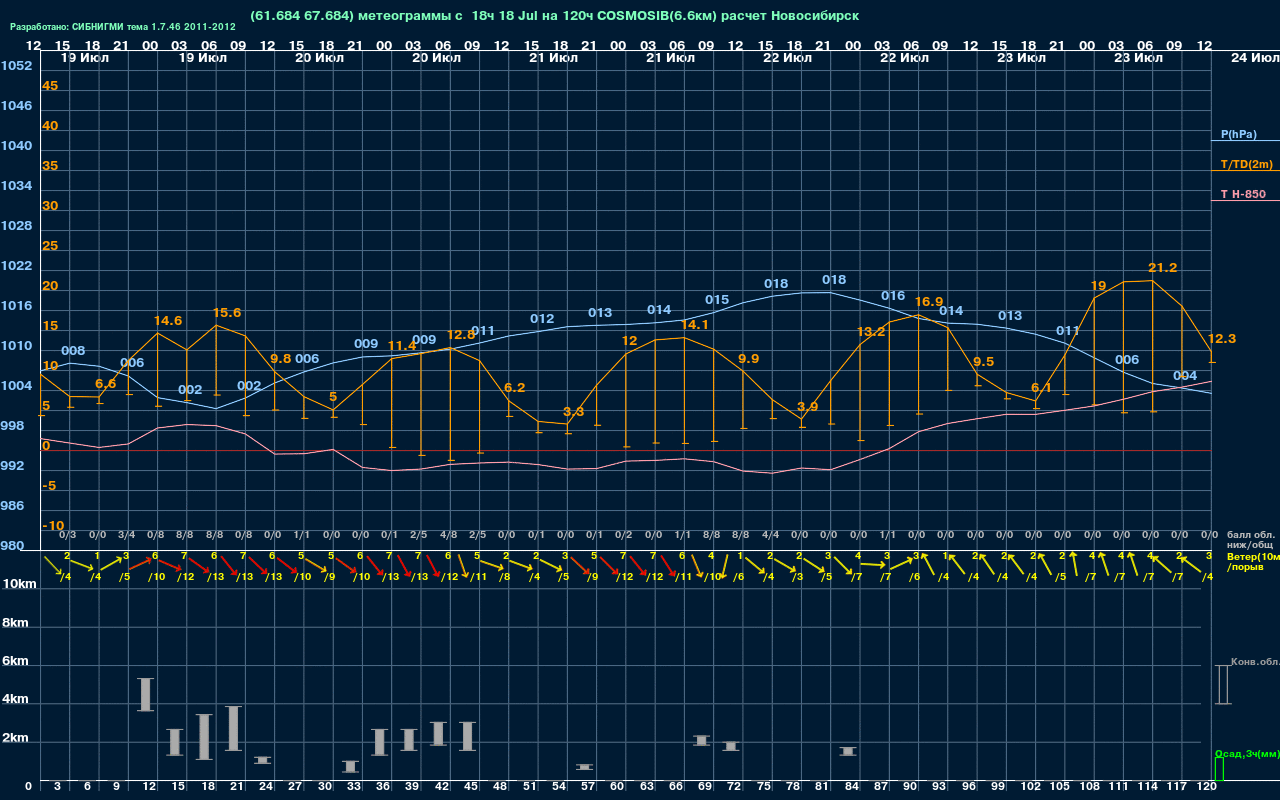The width and height of the screenshot is (1280, 800).
Task: Select the 9.5 temperature value
Action: (984, 362)
